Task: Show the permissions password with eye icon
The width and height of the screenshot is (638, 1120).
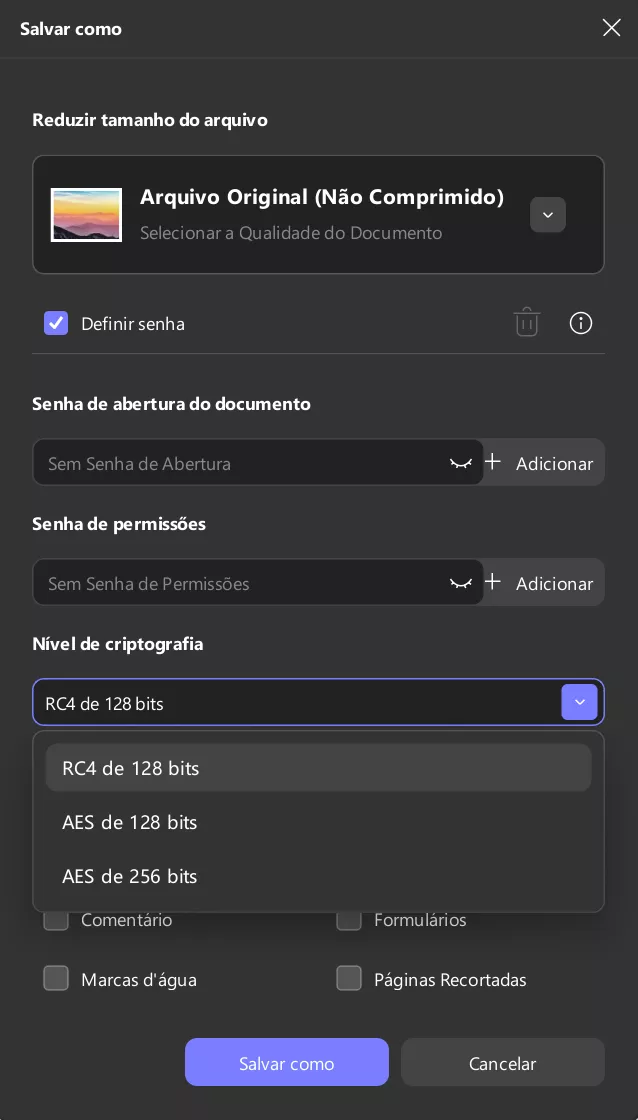Action: 461,582
